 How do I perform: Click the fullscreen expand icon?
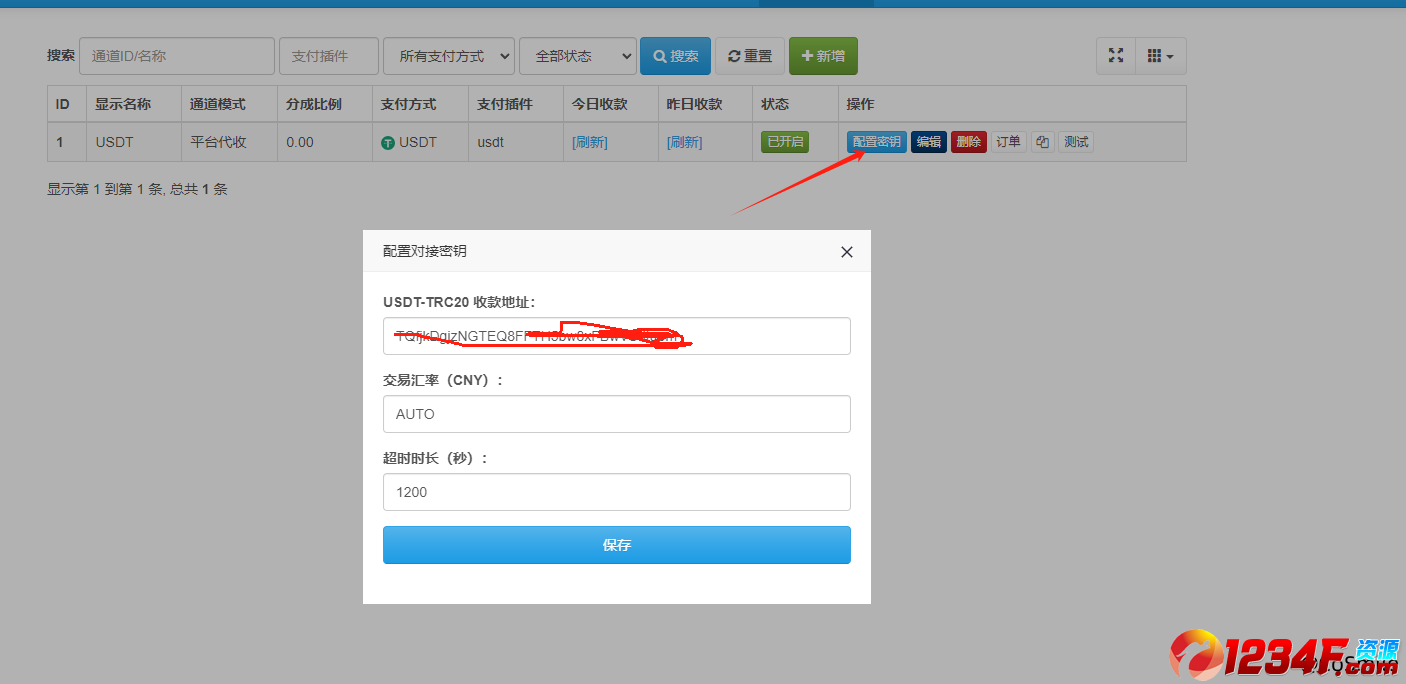[x=1116, y=56]
